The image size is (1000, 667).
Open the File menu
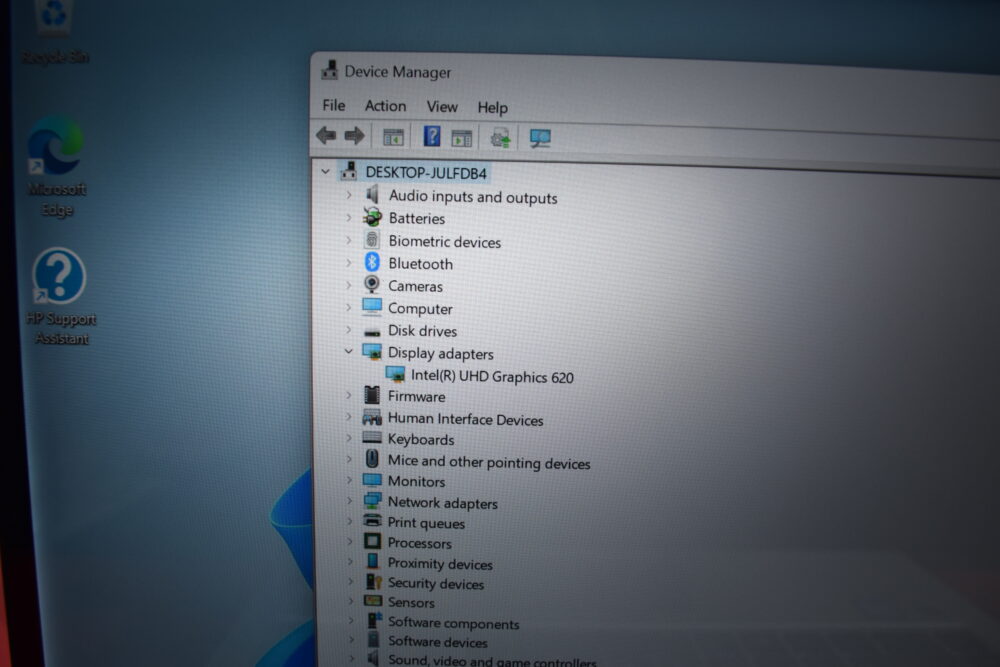click(334, 105)
